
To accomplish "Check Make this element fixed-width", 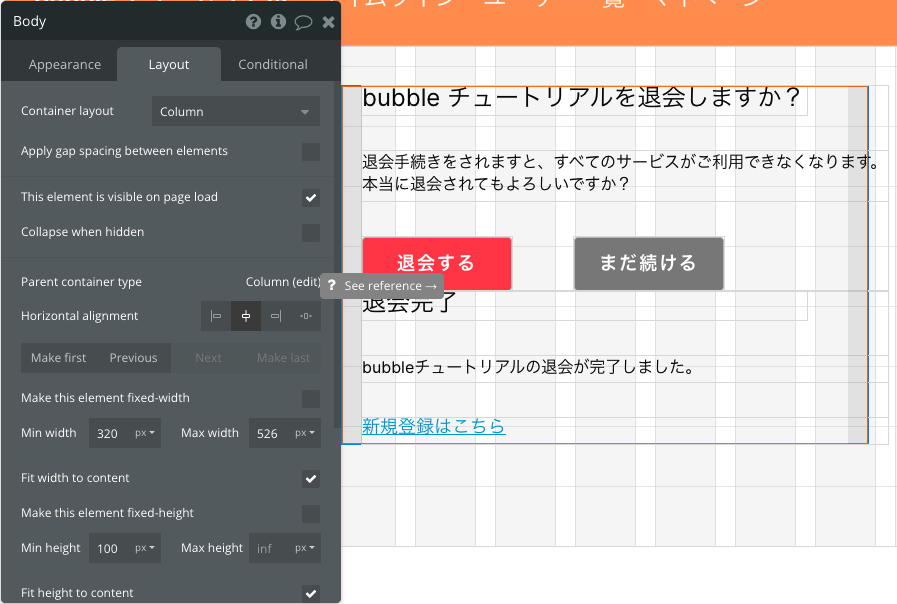I will click(311, 398).
